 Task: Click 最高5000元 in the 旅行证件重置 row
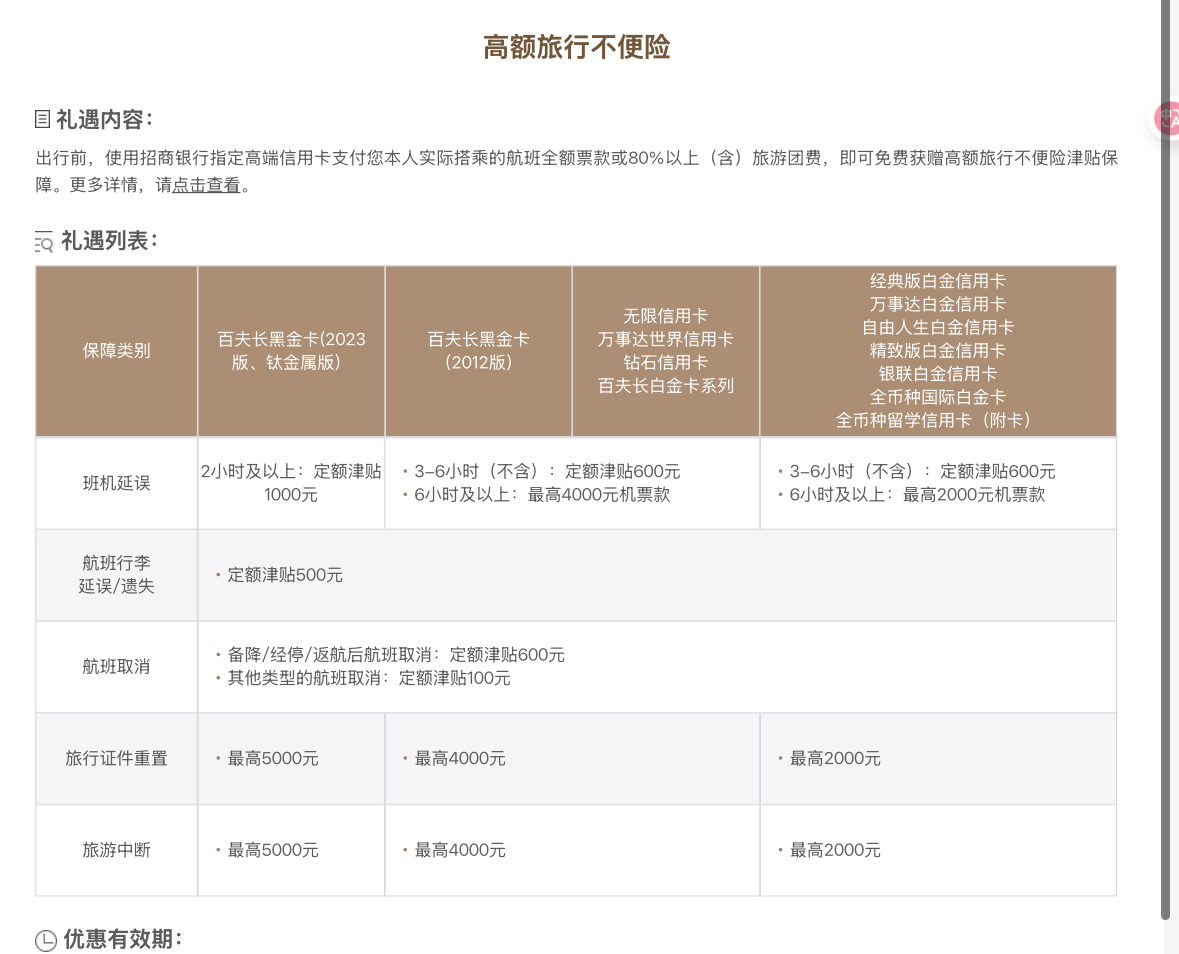point(273,759)
